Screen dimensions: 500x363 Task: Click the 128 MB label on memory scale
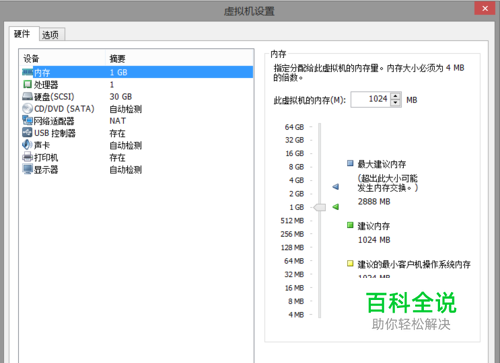292,247
